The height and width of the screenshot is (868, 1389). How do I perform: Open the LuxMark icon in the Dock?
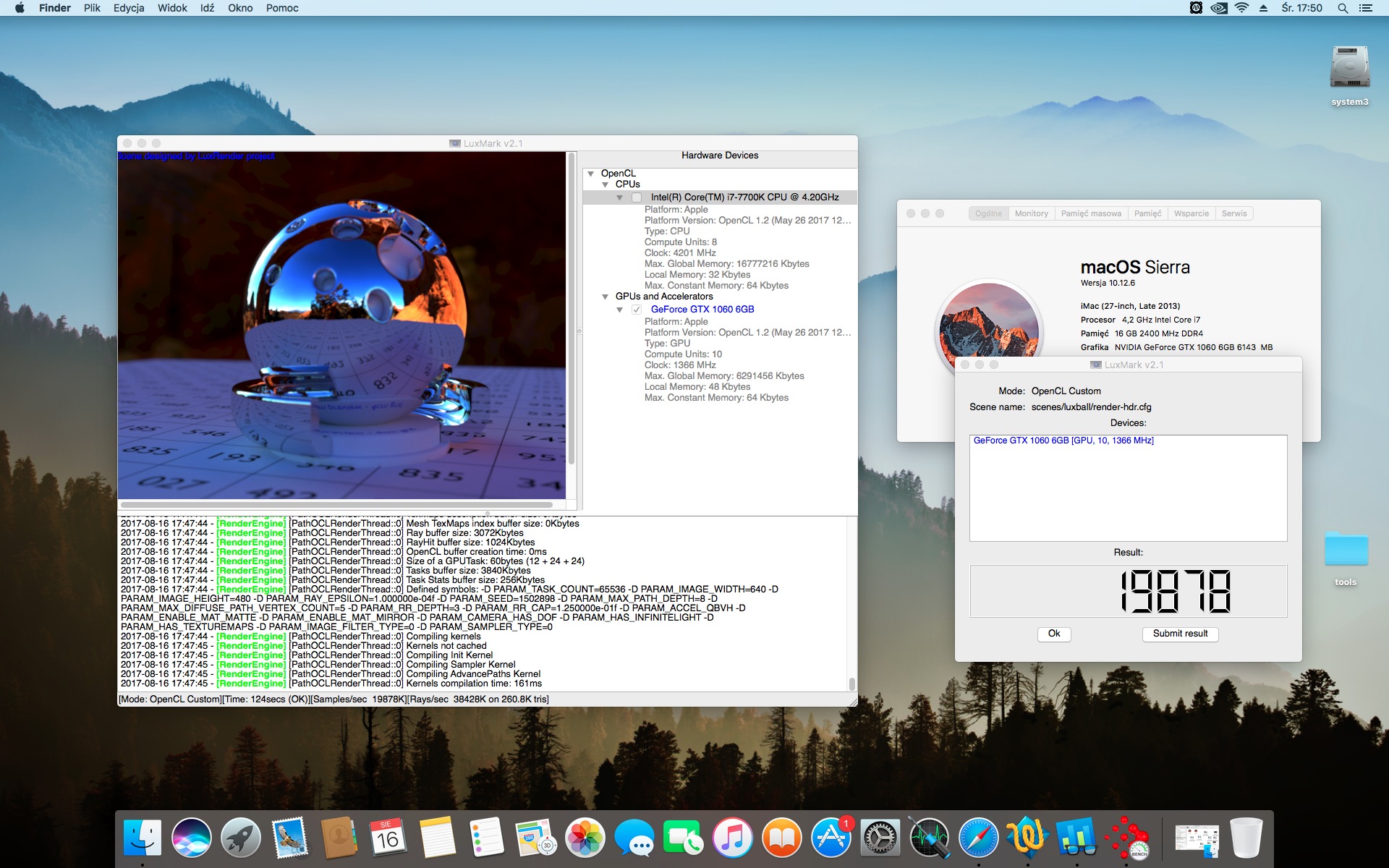[x=1128, y=839]
